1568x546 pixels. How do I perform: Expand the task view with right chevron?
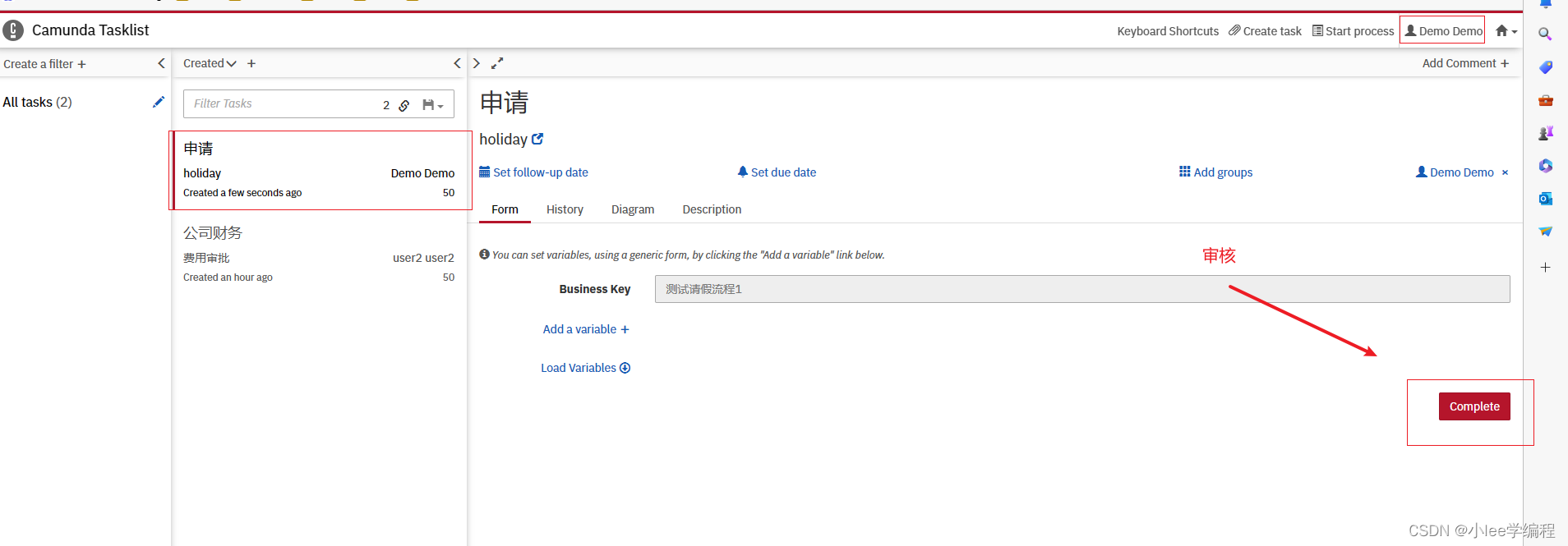[477, 63]
